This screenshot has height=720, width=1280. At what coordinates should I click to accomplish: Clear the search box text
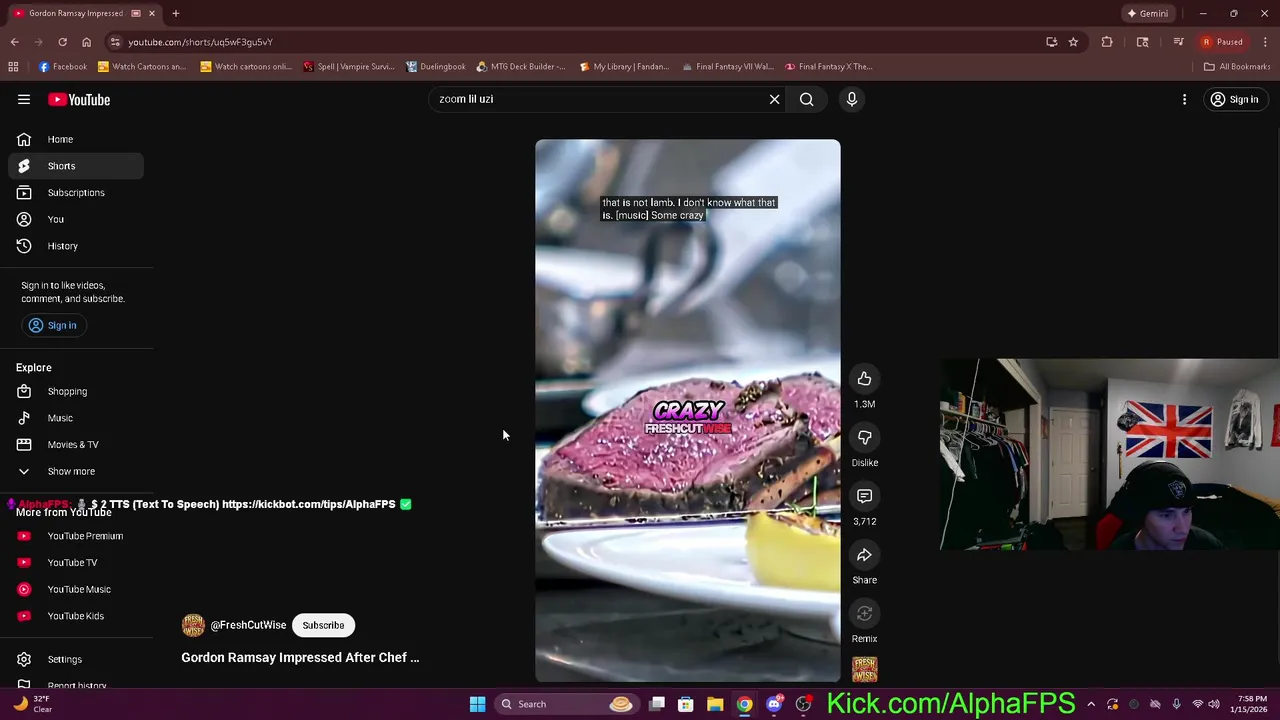[x=774, y=99]
